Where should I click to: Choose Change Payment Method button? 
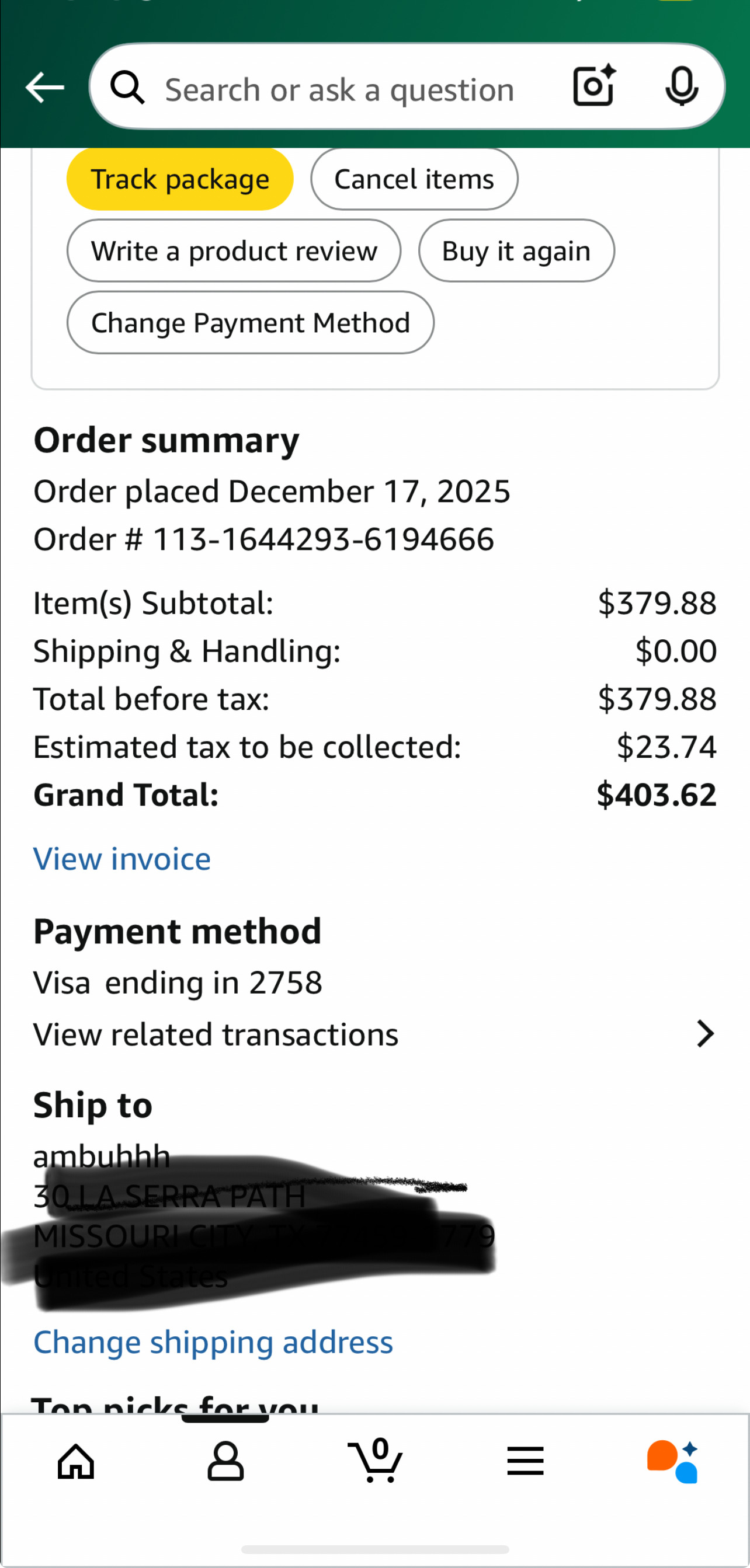[251, 323]
